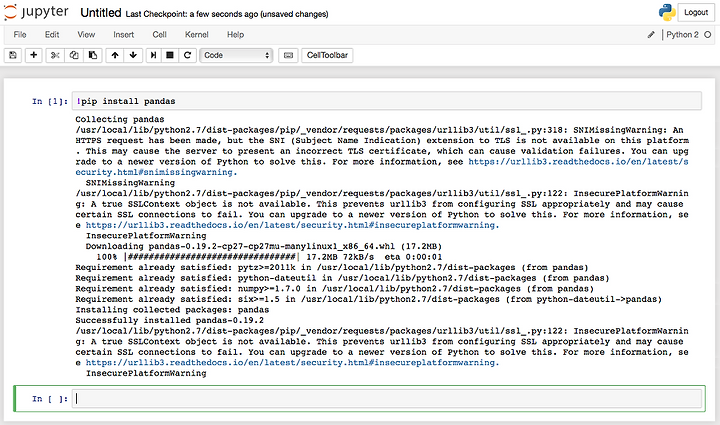Click 'Installing collected packages: pandas' line
This screenshot has width=720, height=425.
172,310
